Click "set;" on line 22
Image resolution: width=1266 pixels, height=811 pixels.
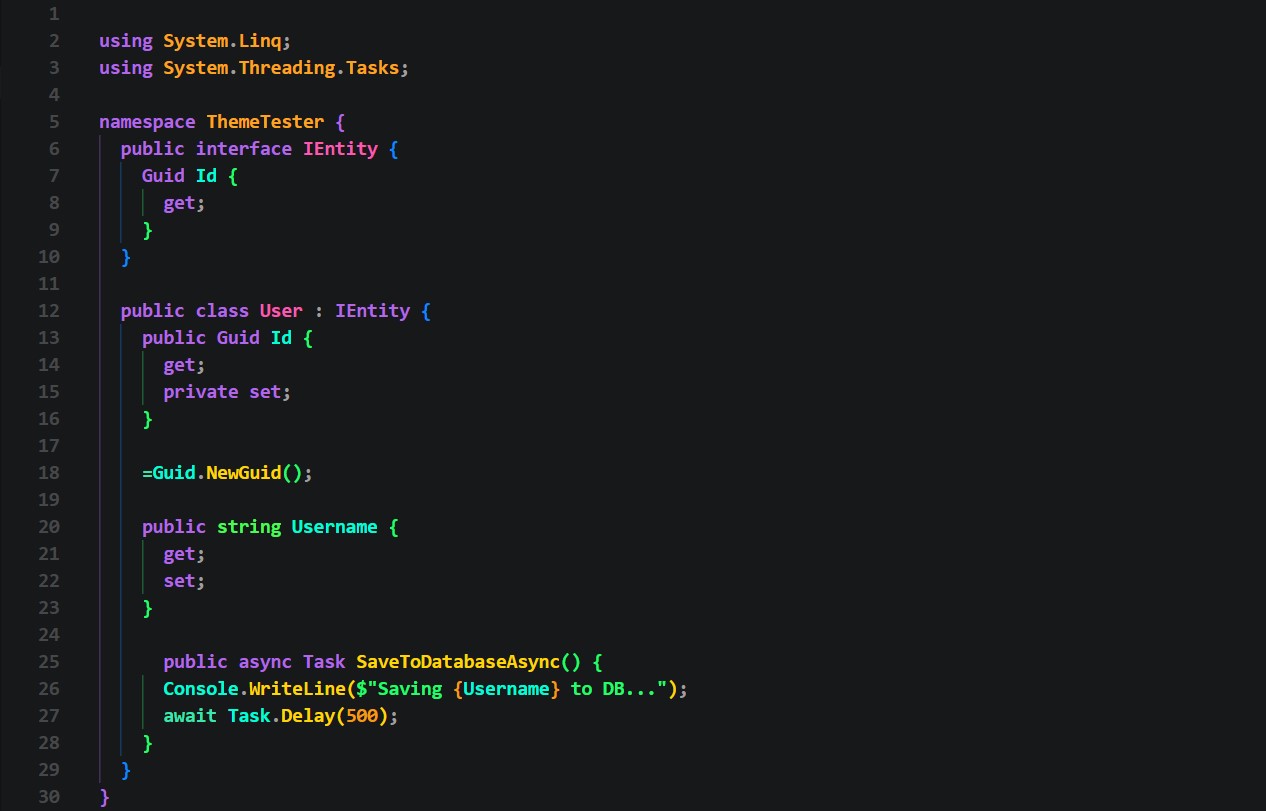(x=185, y=581)
